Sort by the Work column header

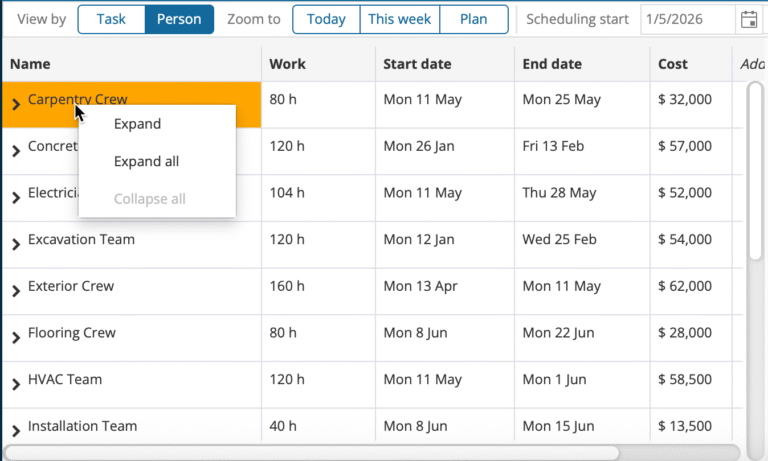(288, 64)
